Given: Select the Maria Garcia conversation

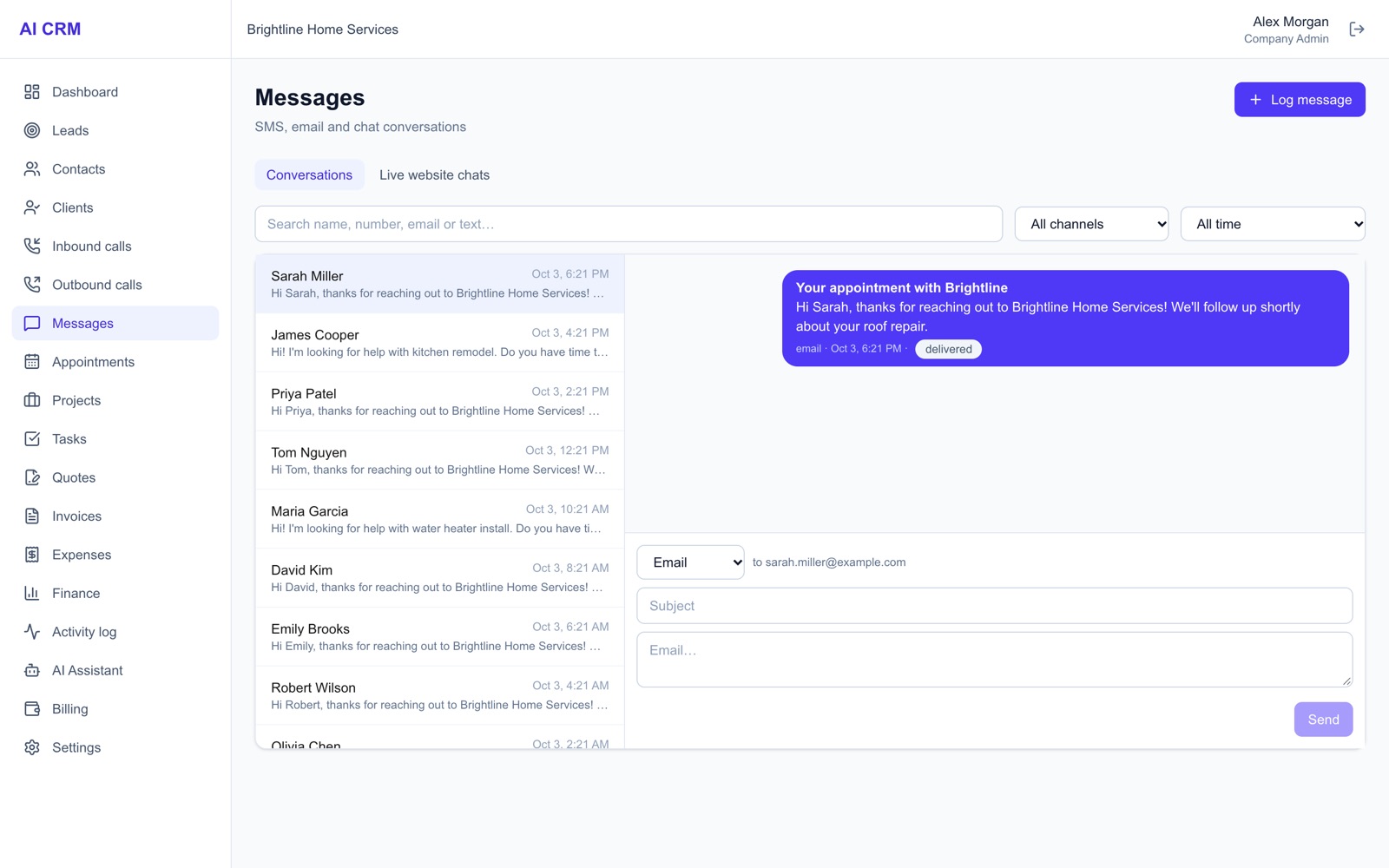Looking at the screenshot, I should [x=440, y=519].
